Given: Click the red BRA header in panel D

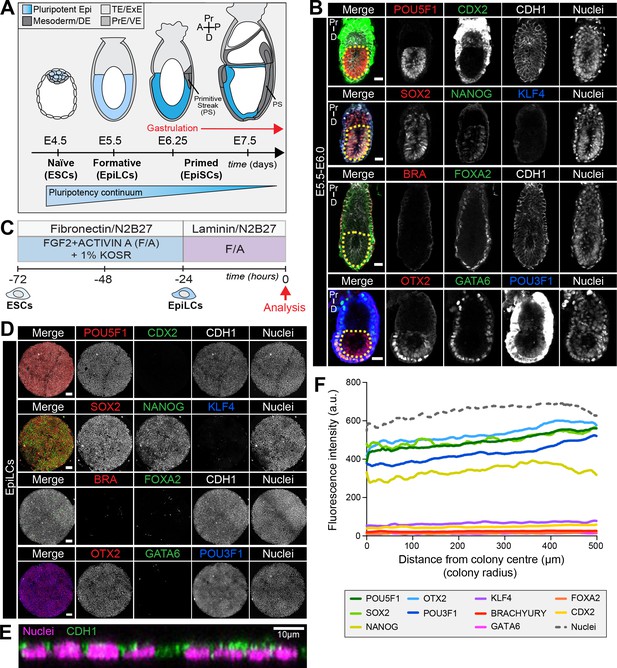Looking at the screenshot, I should pos(105,479).
